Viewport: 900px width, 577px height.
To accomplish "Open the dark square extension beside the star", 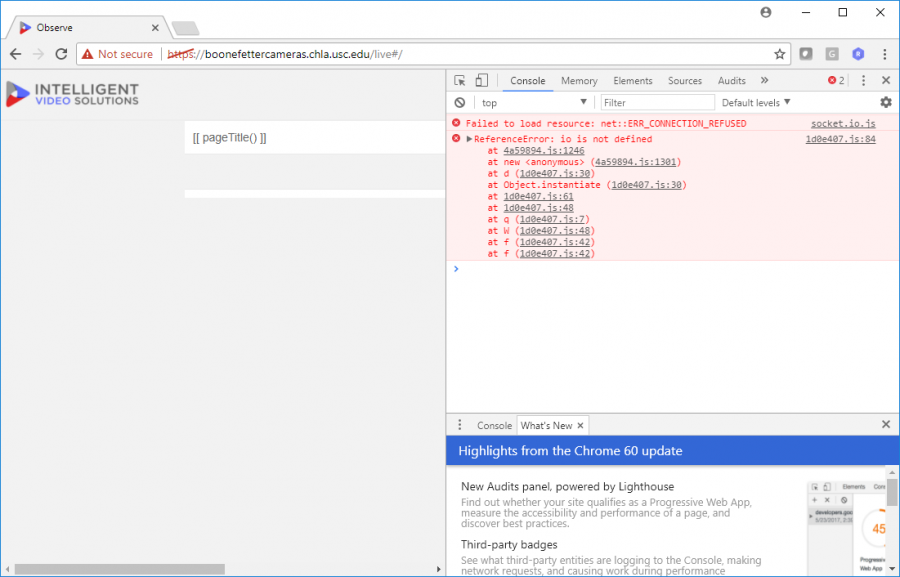I will tap(806, 54).
